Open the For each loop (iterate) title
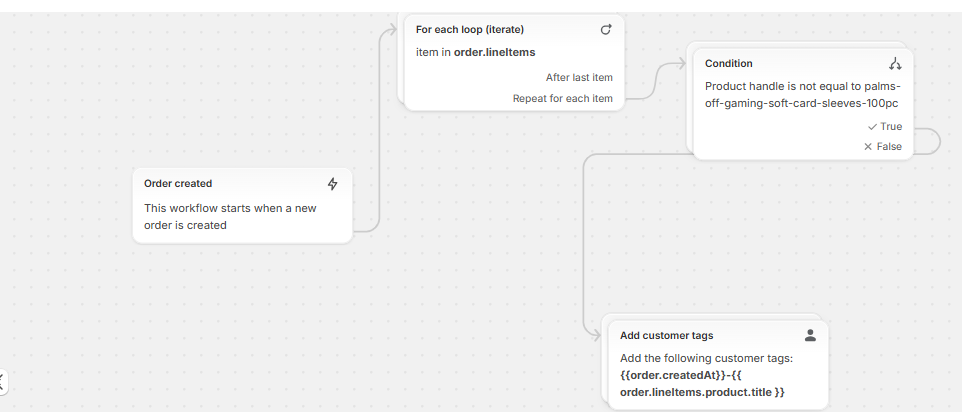The width and height of the screenshot is (962, 416). pos(469,30)
